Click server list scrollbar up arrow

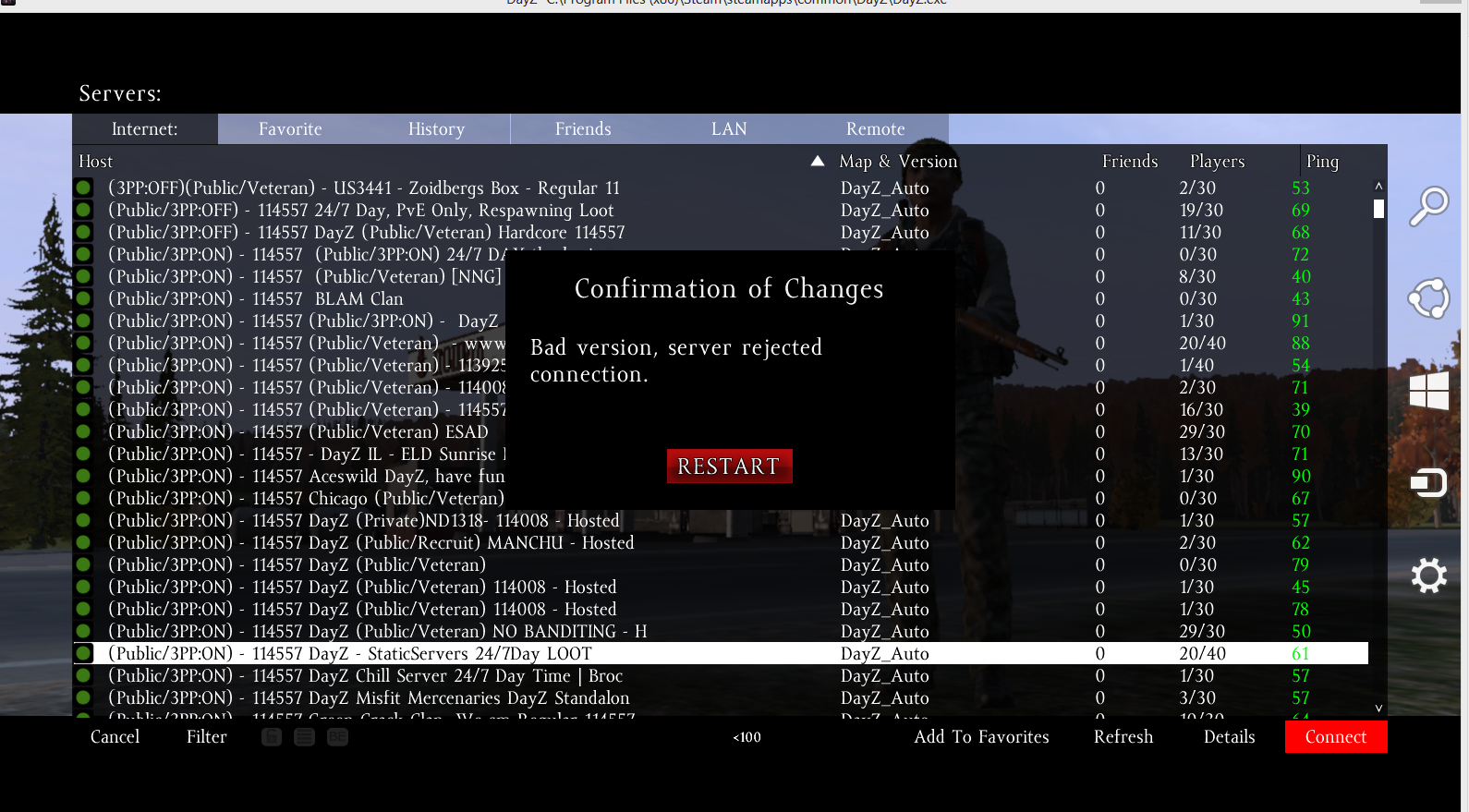tap(1378, 186)
